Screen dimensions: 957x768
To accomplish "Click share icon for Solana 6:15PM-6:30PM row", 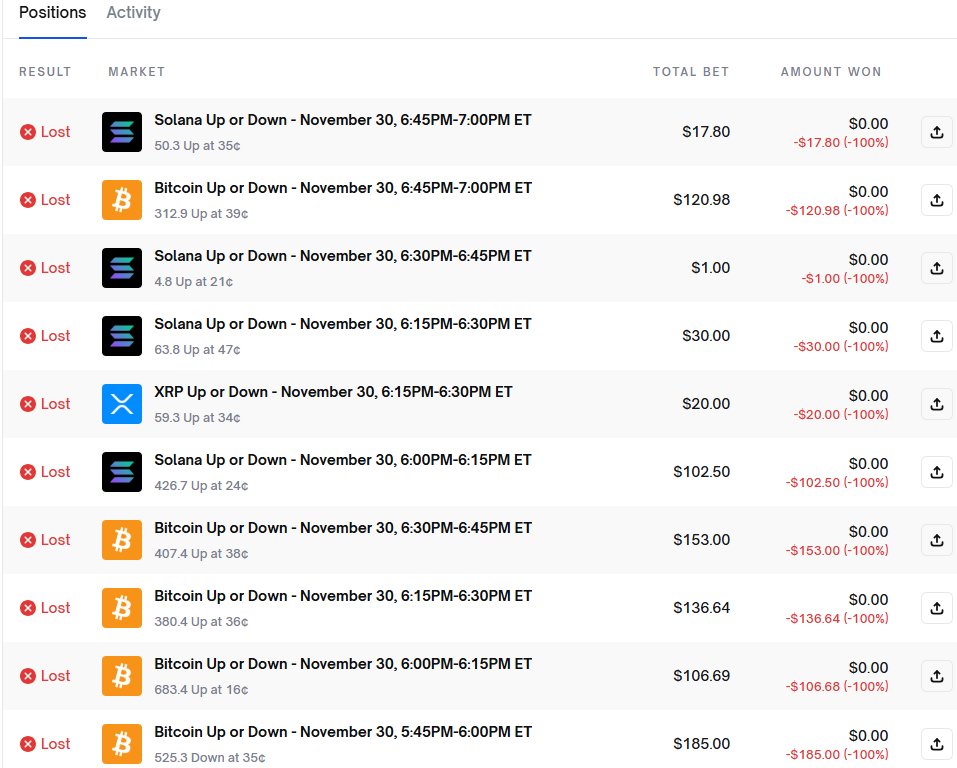I will (937, 336).
